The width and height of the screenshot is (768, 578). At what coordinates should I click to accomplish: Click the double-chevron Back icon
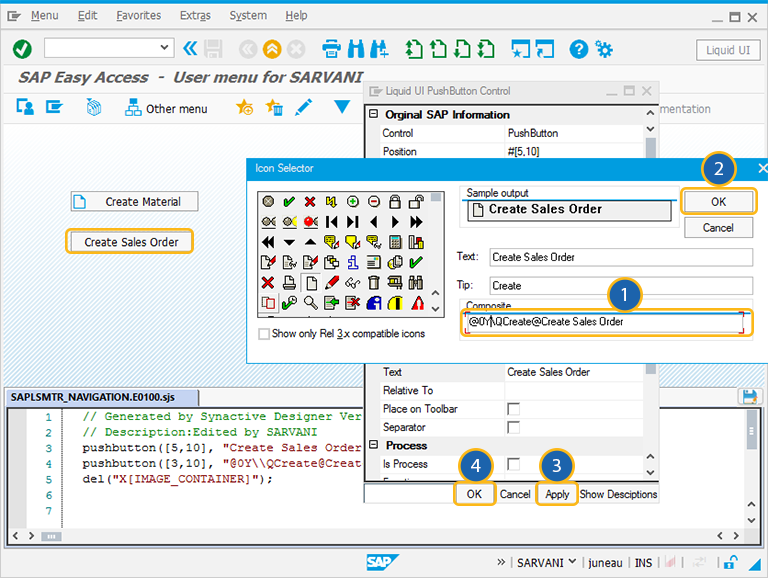coord(190,48)
